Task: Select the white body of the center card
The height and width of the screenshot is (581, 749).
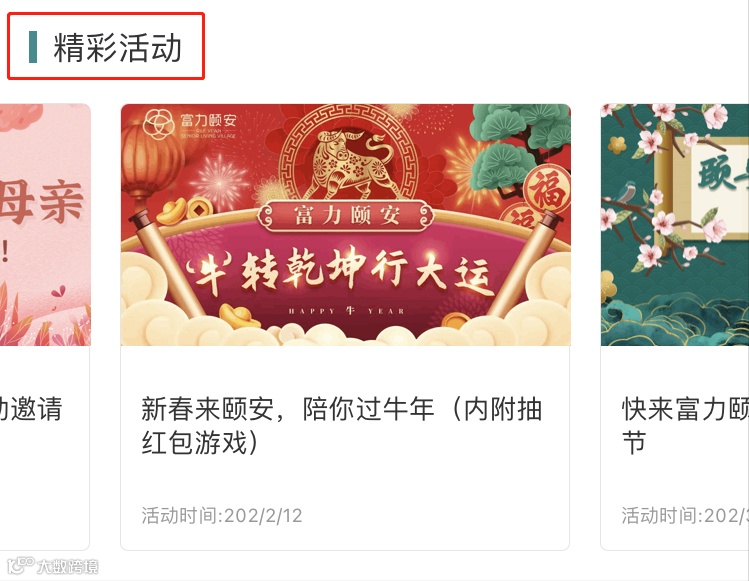Action: pyautogui.click(x=345, y=448)
